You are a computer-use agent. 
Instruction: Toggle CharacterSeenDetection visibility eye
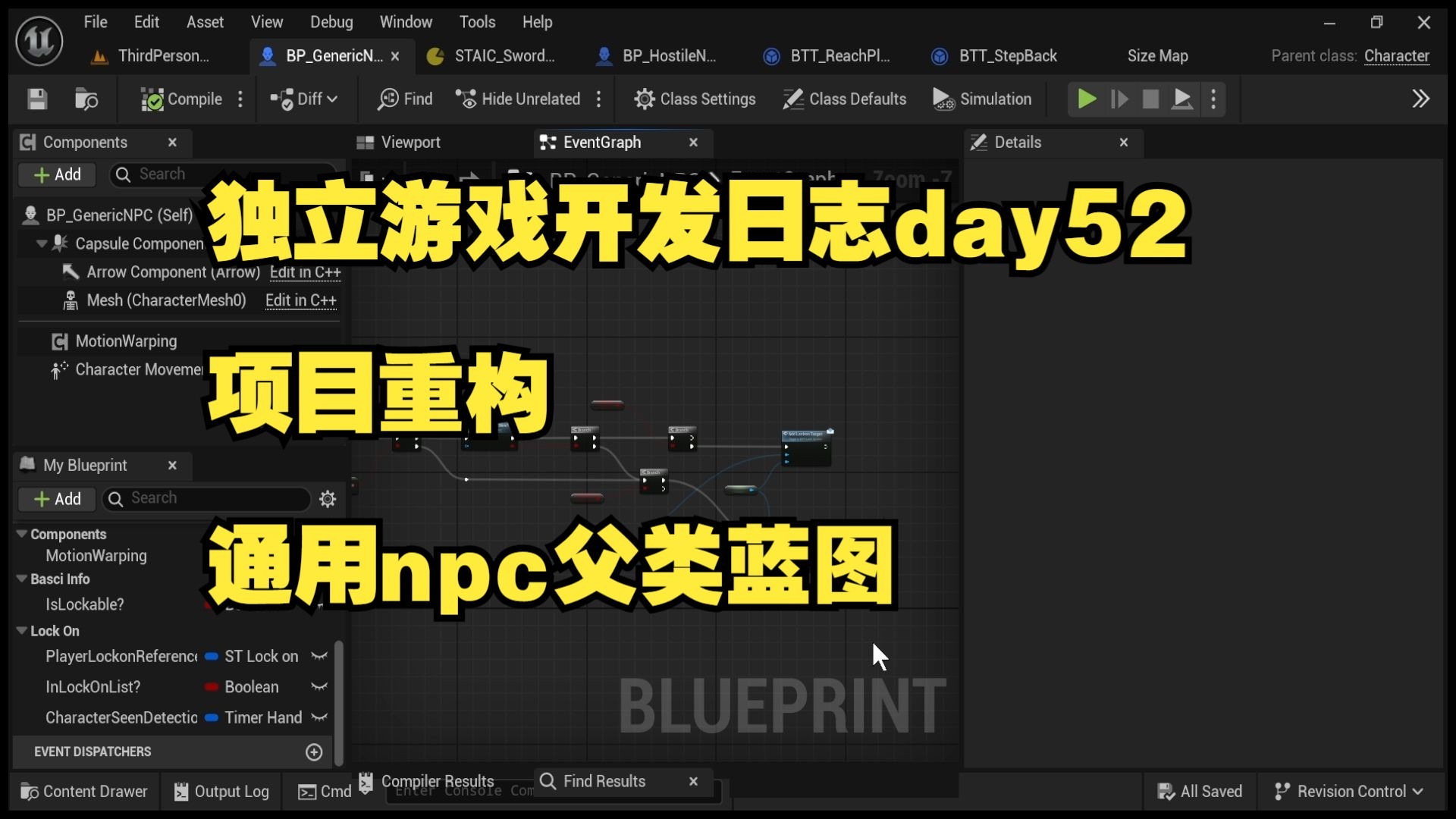(x=319, y=717)
